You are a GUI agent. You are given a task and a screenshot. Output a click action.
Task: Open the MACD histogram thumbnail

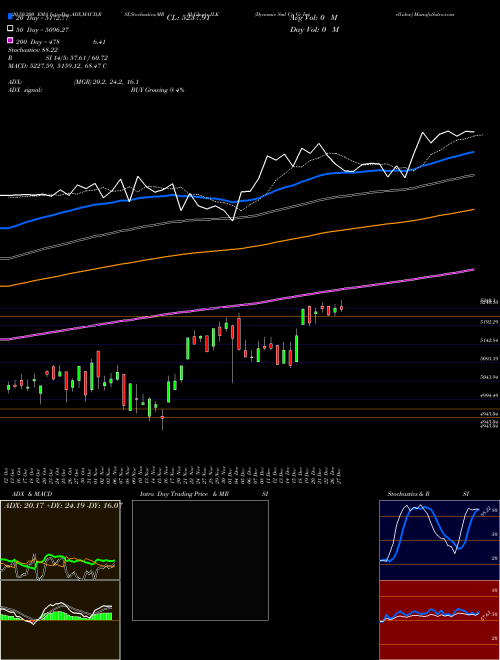(60, 620)
